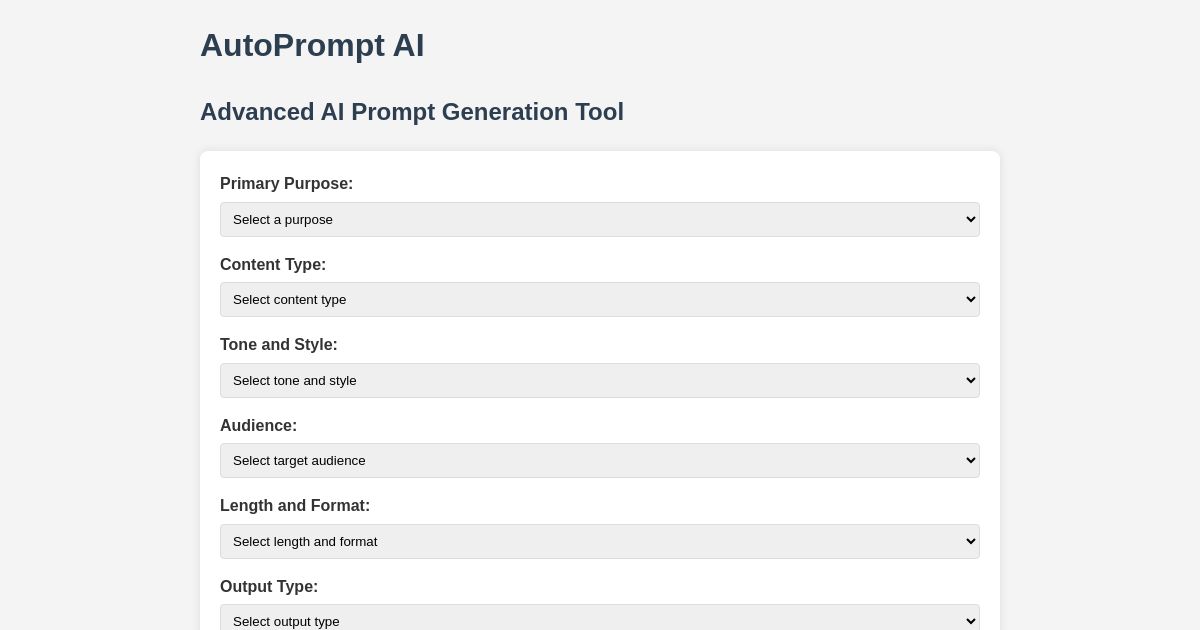Open the Primary Purpose dropdown
Screen dimensions: 1200x630
(x=600, y=219)
